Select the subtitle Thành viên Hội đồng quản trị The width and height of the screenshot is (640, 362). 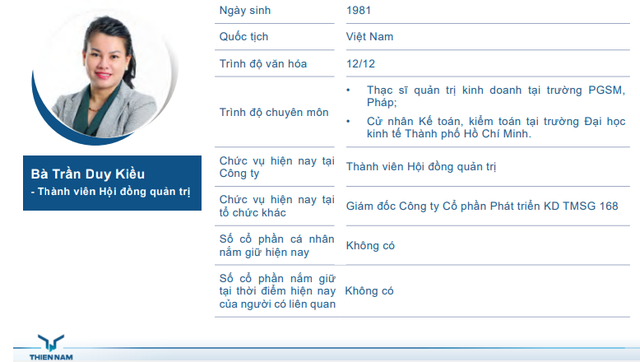(111, 191)
